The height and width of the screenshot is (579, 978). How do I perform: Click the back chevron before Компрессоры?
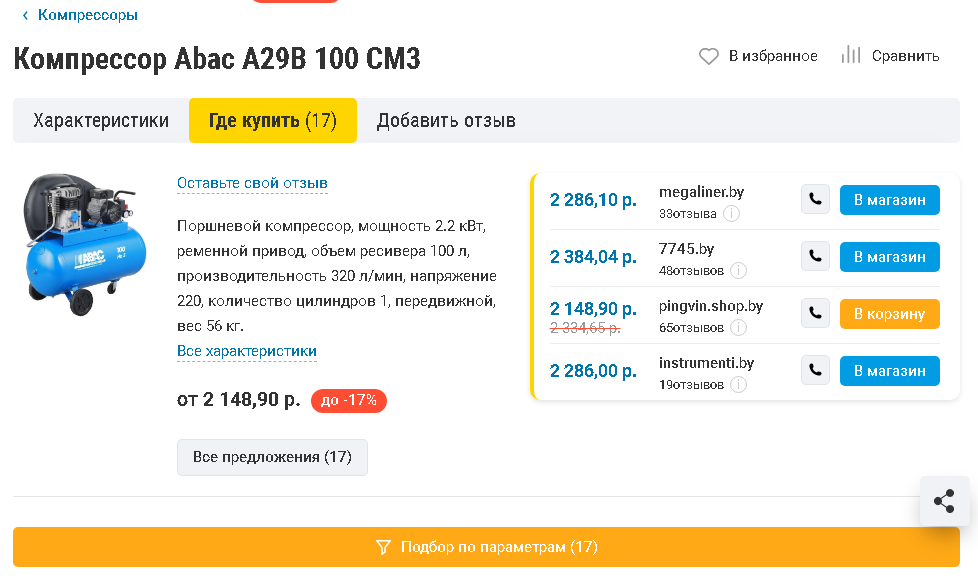[x=25, y=15]
